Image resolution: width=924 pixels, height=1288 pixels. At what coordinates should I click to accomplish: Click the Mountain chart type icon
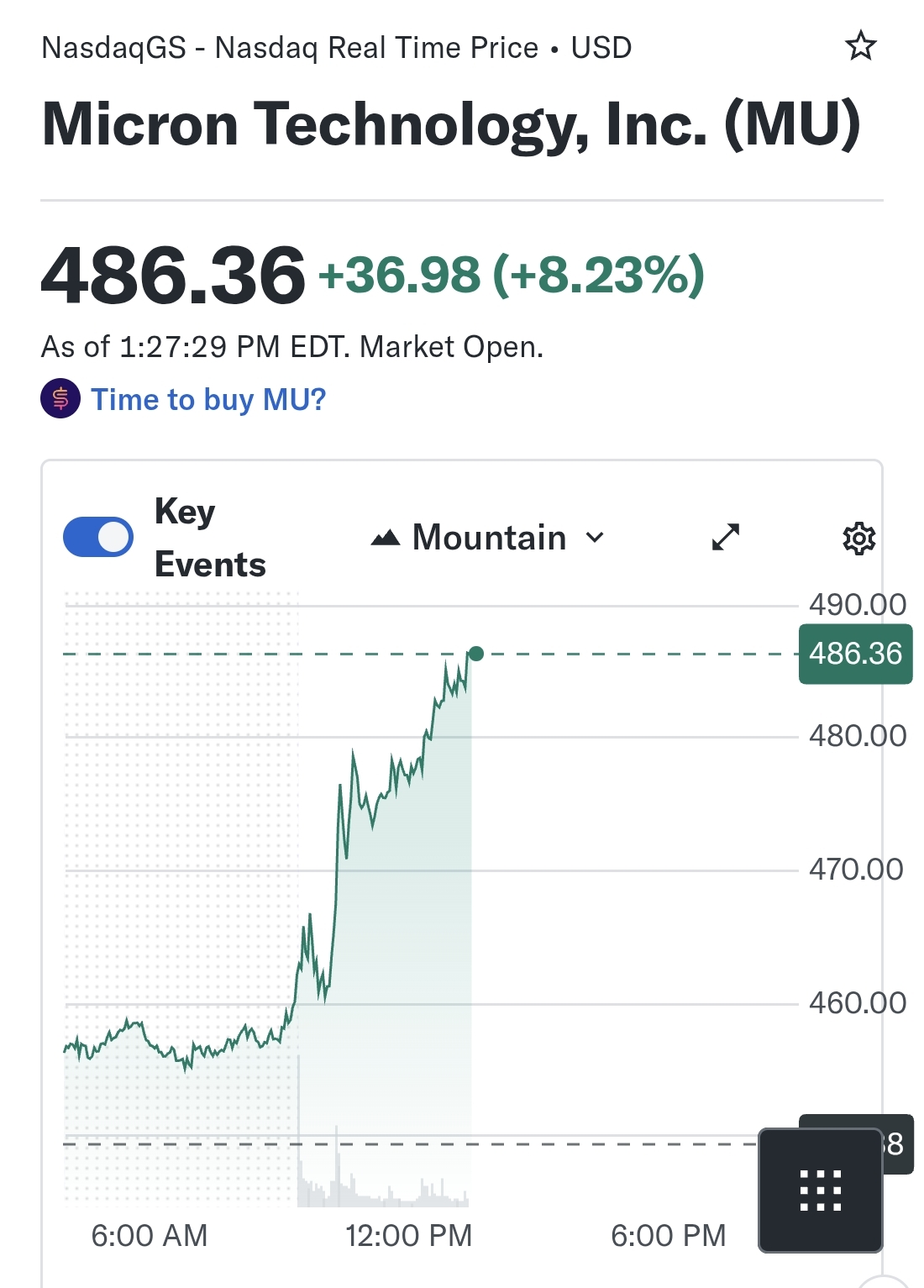coord(386,538)
